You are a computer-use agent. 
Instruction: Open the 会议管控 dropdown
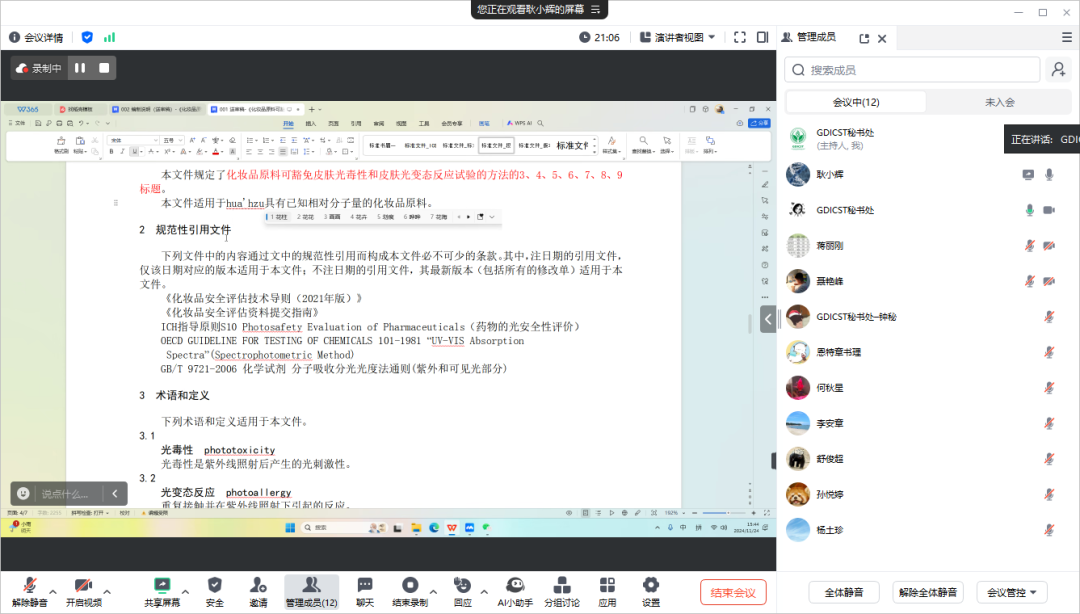click(x=1012, y=592)
